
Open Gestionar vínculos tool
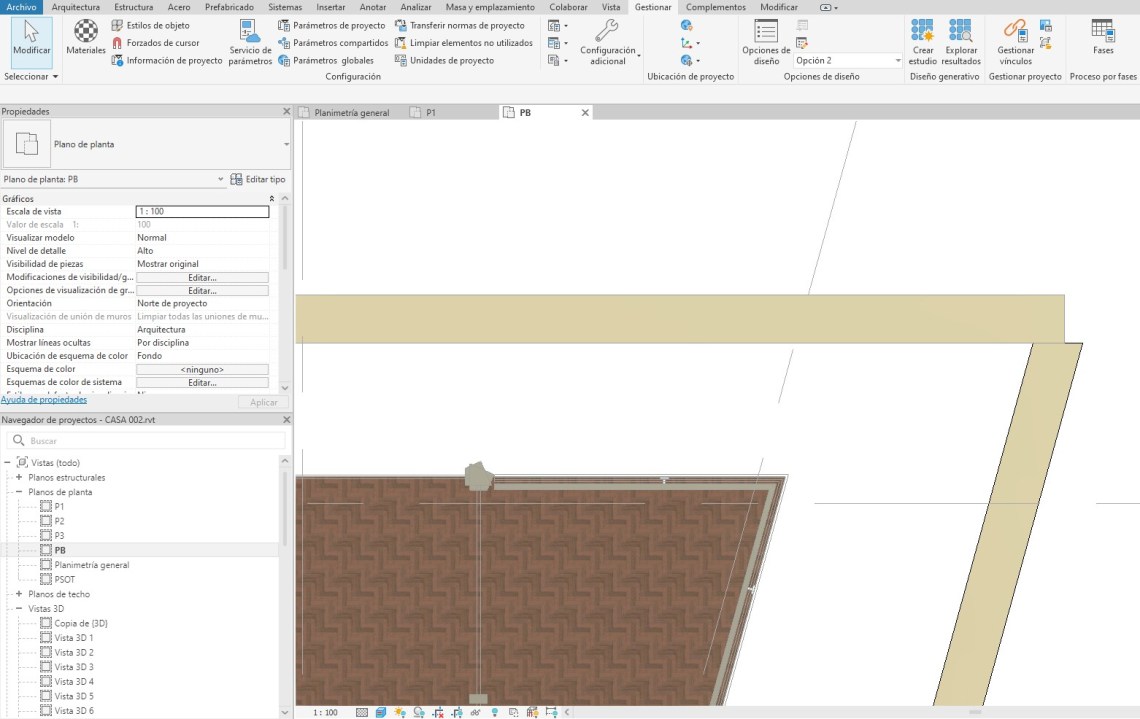tap(1015, 42)
